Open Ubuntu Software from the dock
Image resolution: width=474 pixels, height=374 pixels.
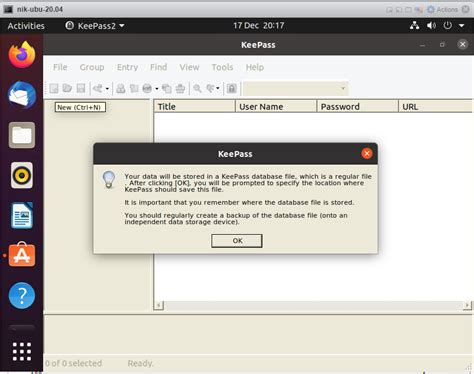click(22, 255)
